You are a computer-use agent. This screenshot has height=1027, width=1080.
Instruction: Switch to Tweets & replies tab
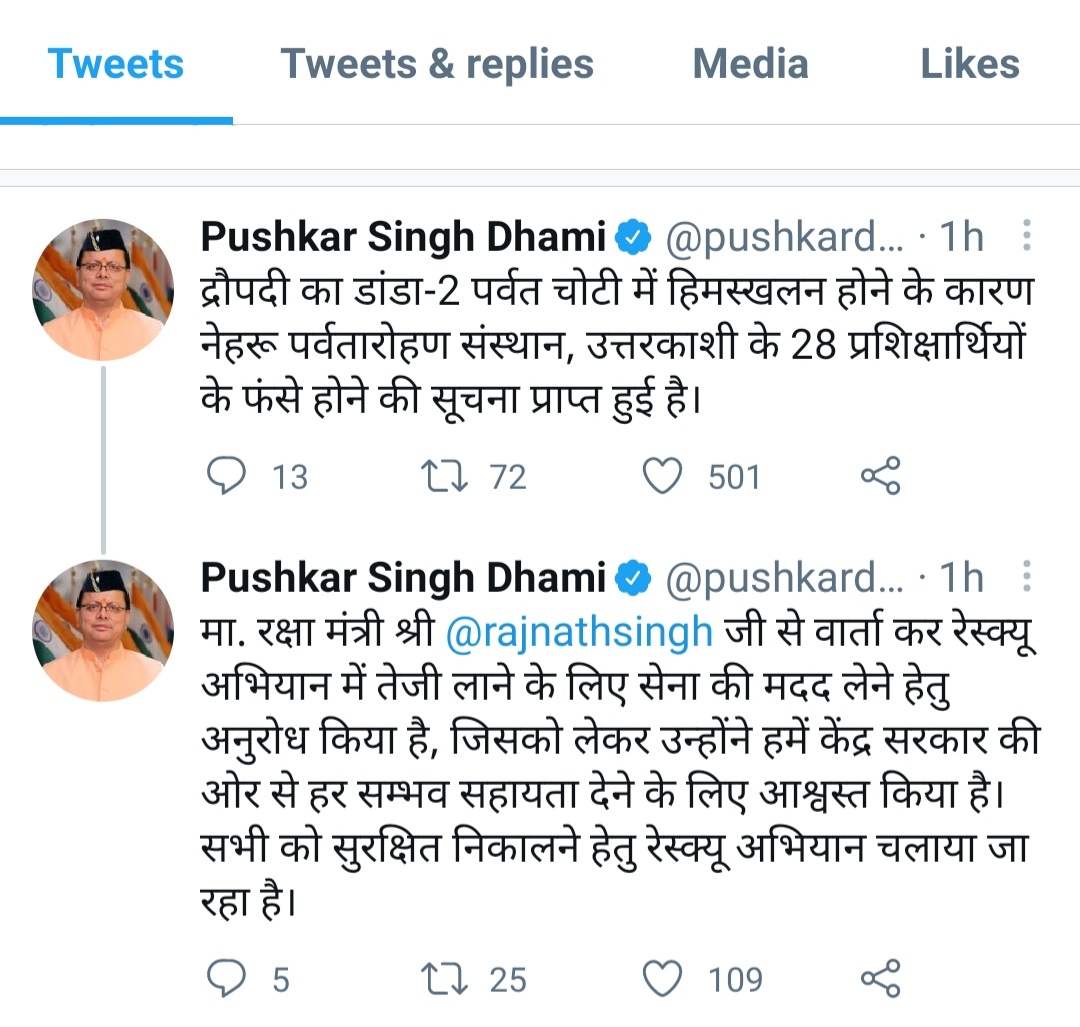pyautogui.click(x=437, y=65)
